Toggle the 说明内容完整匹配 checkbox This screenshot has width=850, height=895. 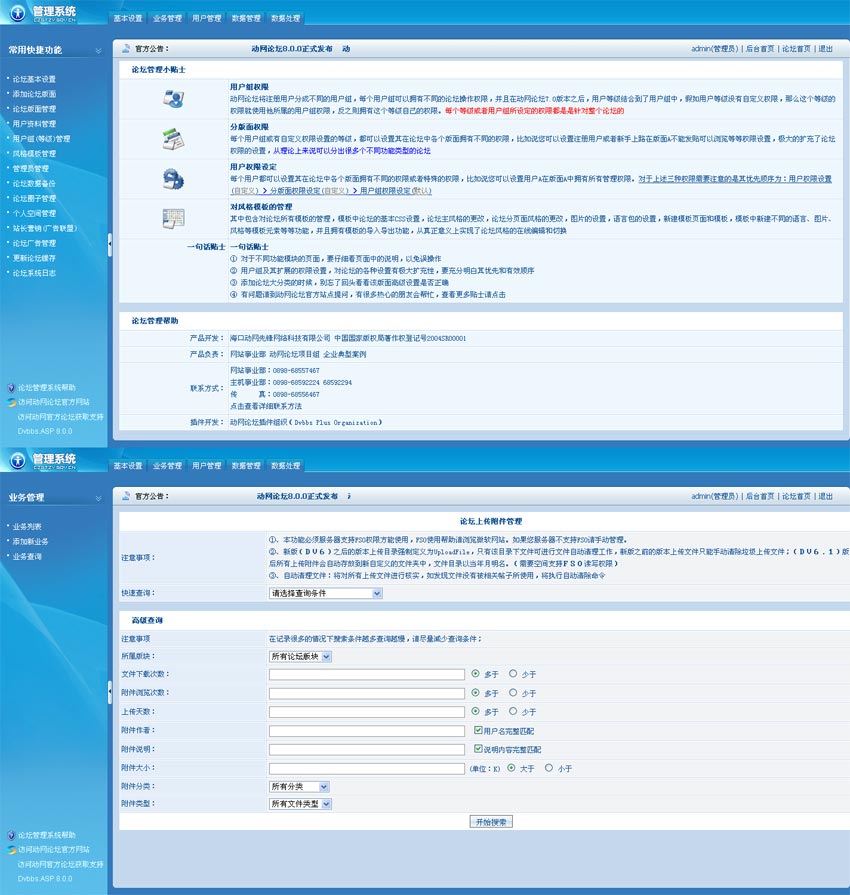(x=478, y=749)
